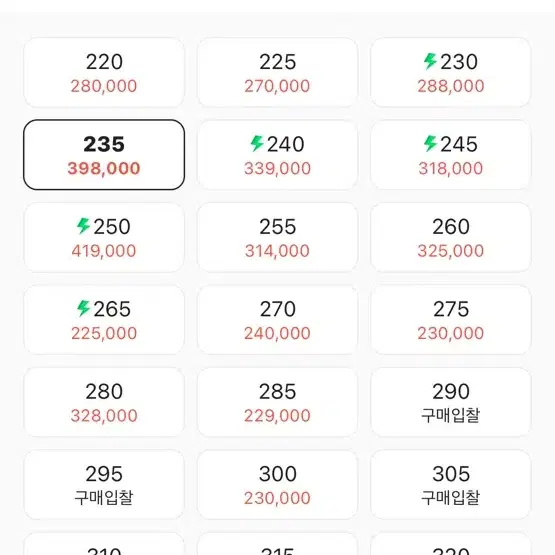Image resolution: width=555 pixels, height=555 pixels.
Task: Tap the 339,000 price under 240
Action: [277, 168]
